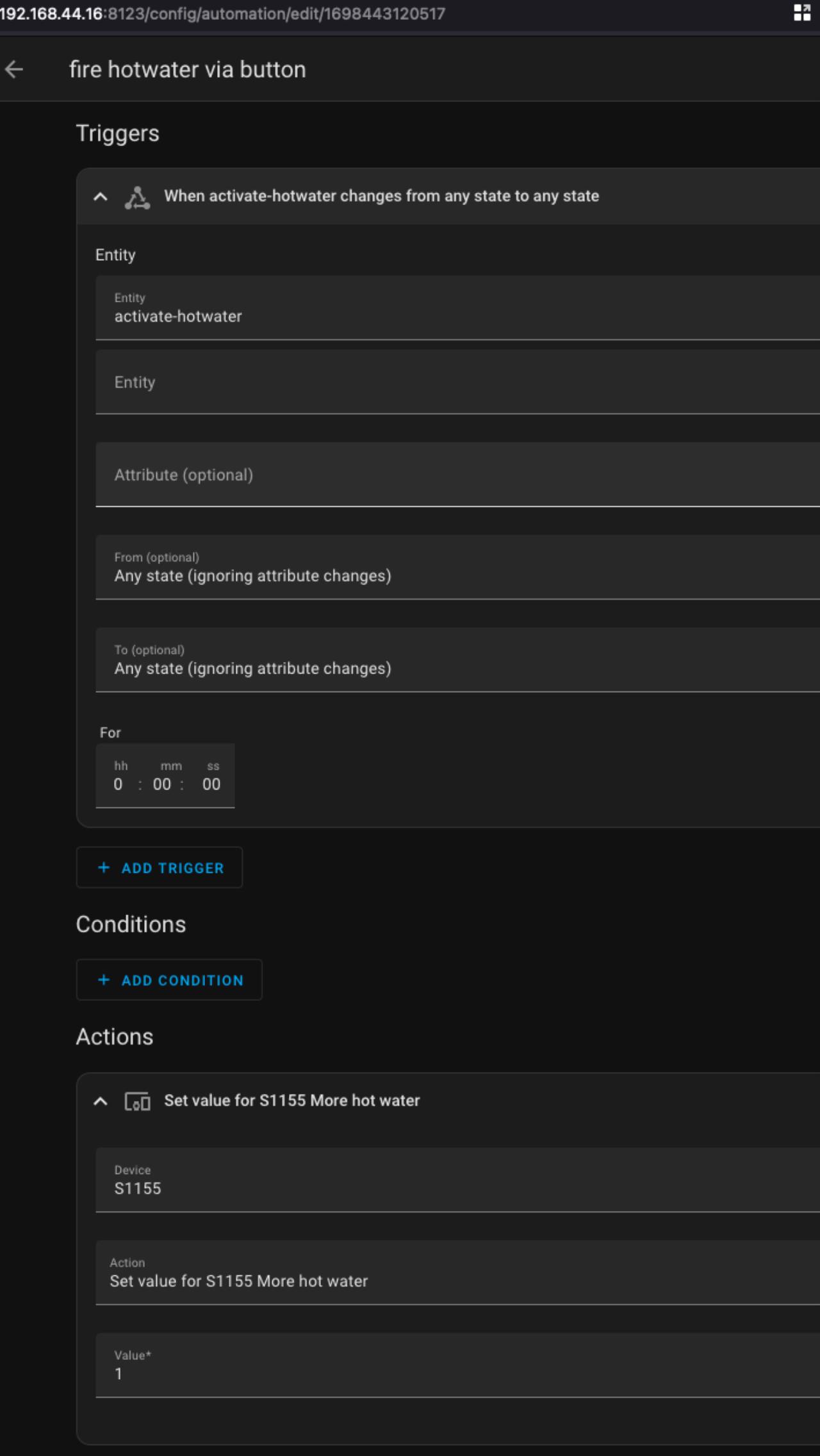Click the ADD CONDITION button
Screen dimensions: 820x1456
pyautogui.click(x=169, y=980)
